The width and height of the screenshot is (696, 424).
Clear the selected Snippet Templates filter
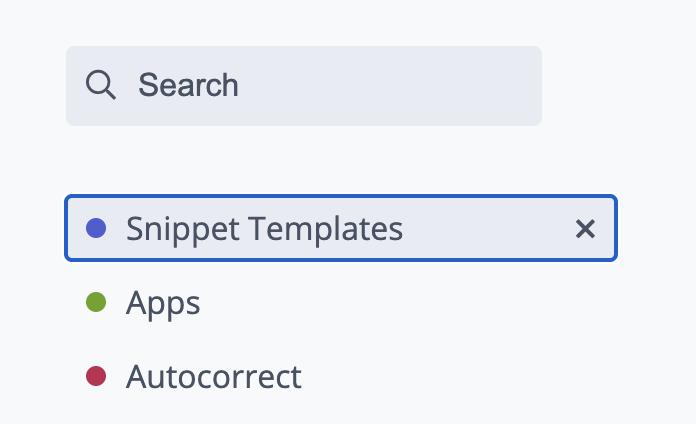(x=585, y=229)
